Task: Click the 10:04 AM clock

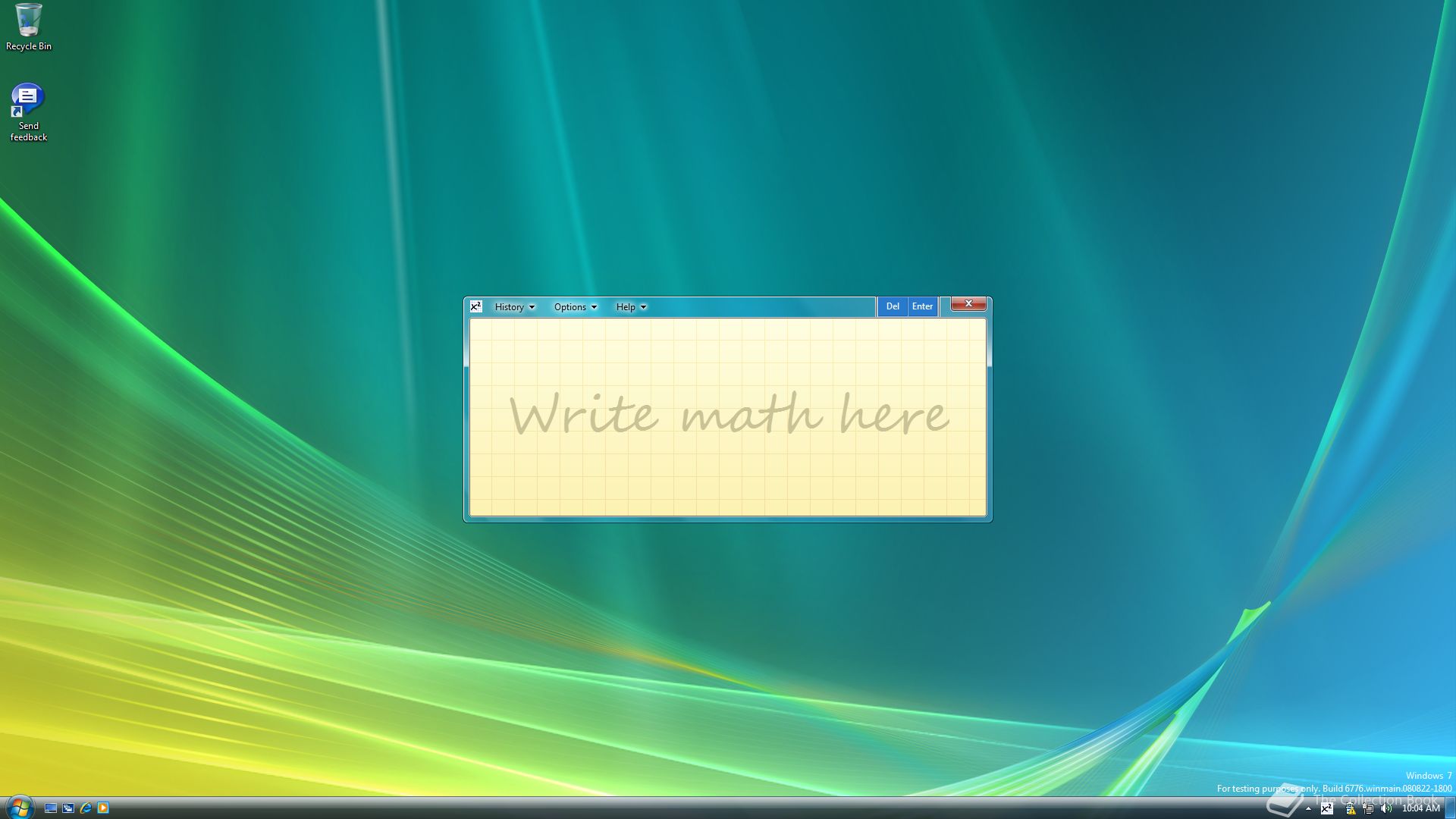Action: [1420, 808]
